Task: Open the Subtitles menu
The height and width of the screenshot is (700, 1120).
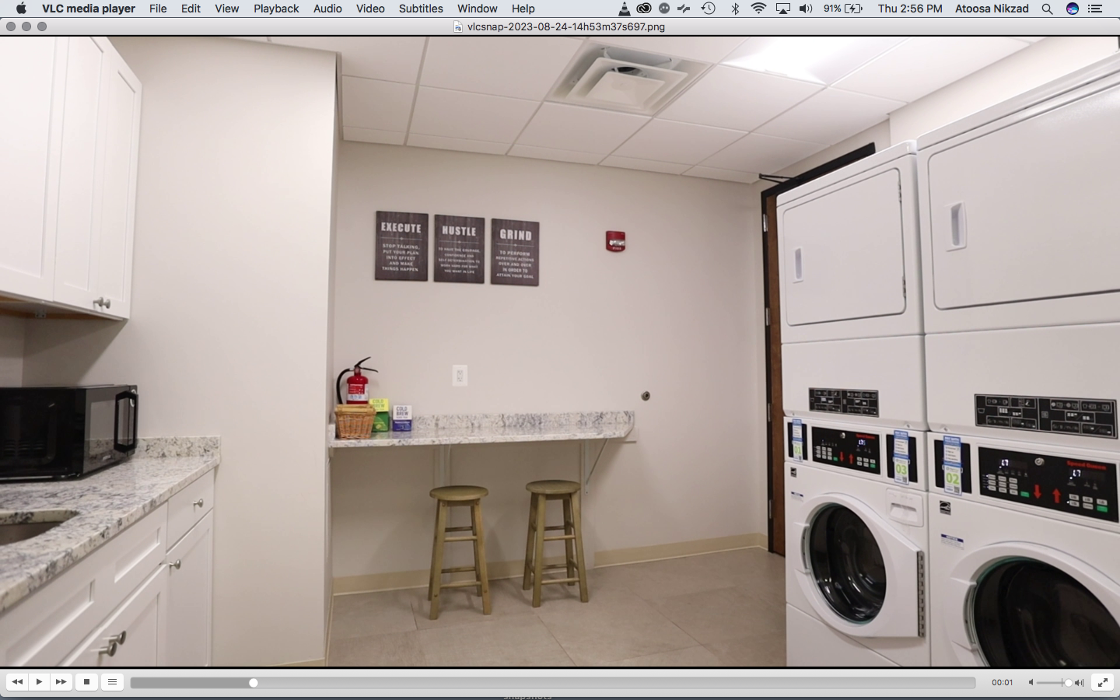Action: (x=421, y=8)
